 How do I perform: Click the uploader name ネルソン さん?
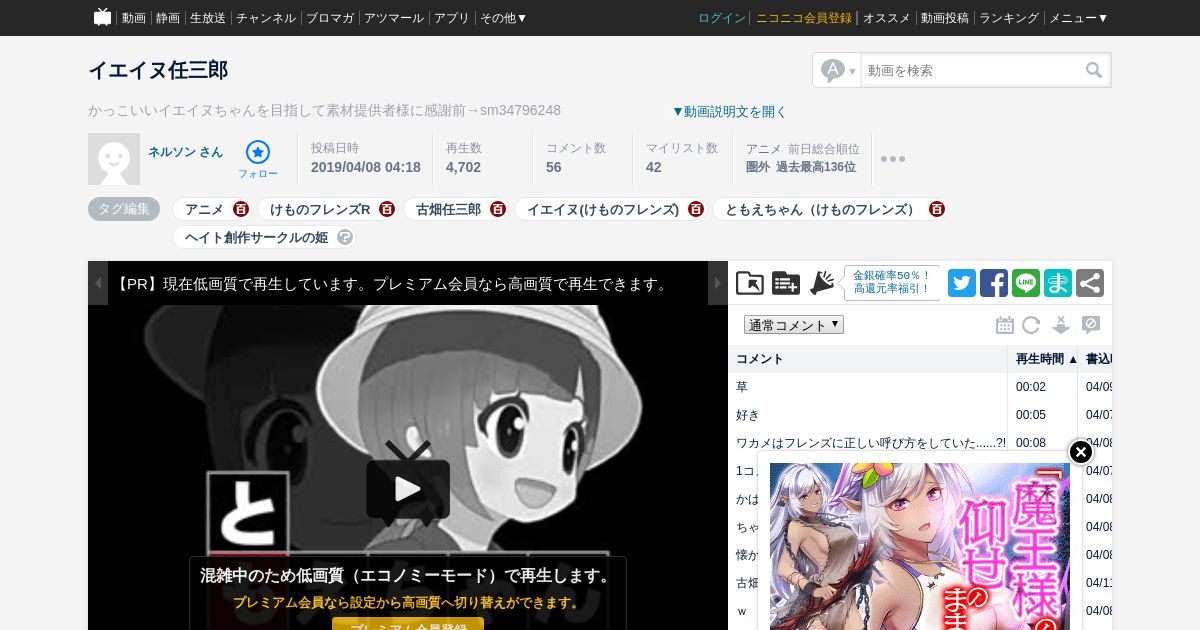click(186, 152)
